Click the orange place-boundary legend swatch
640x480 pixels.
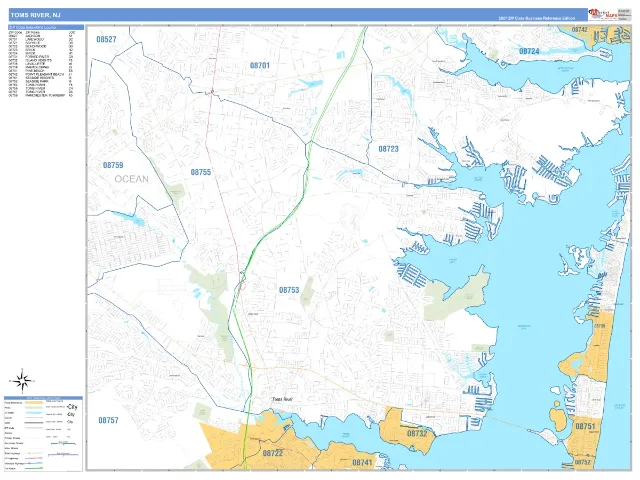click(33, 402)
